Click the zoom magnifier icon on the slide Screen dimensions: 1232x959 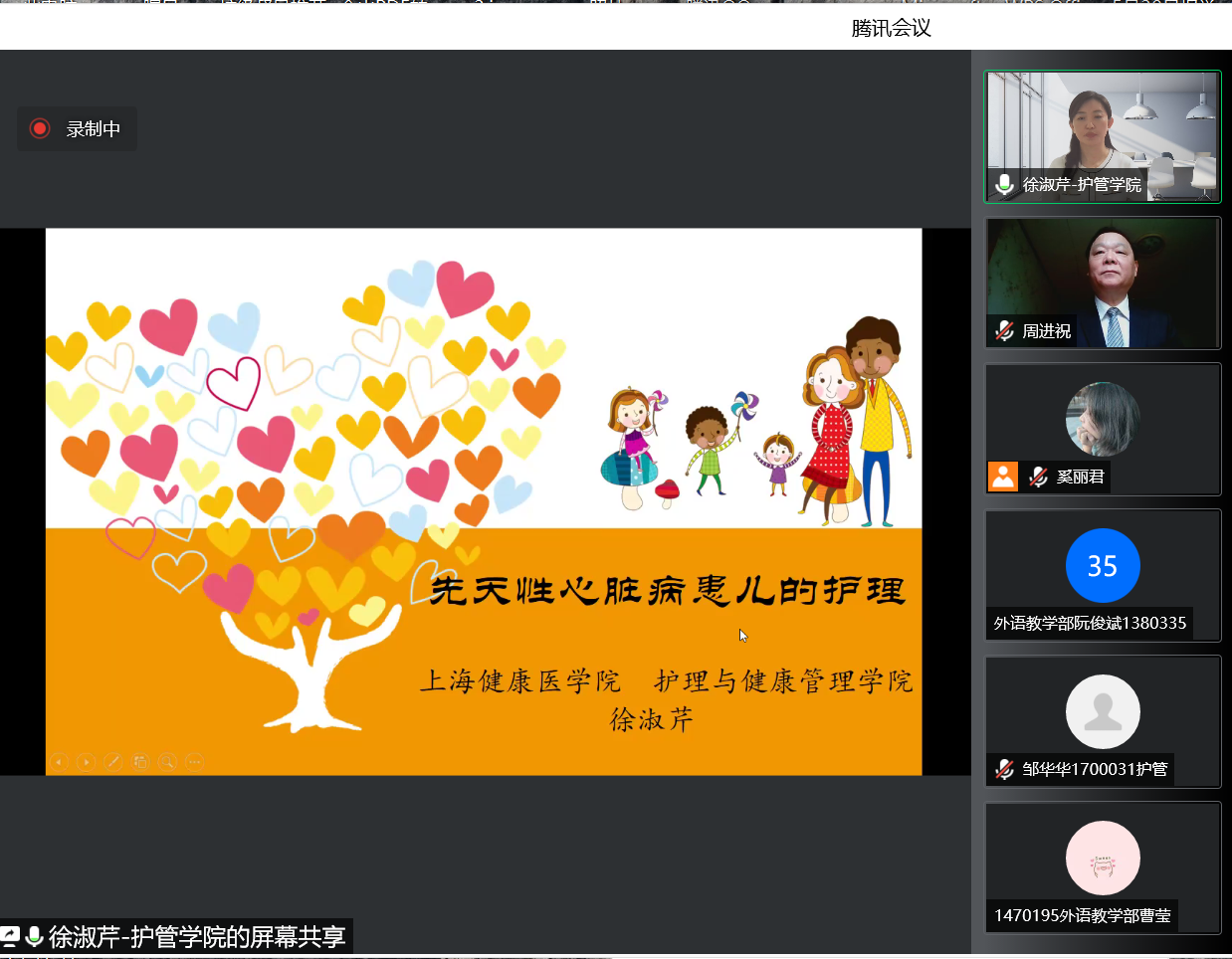click(x=167, y=762)
